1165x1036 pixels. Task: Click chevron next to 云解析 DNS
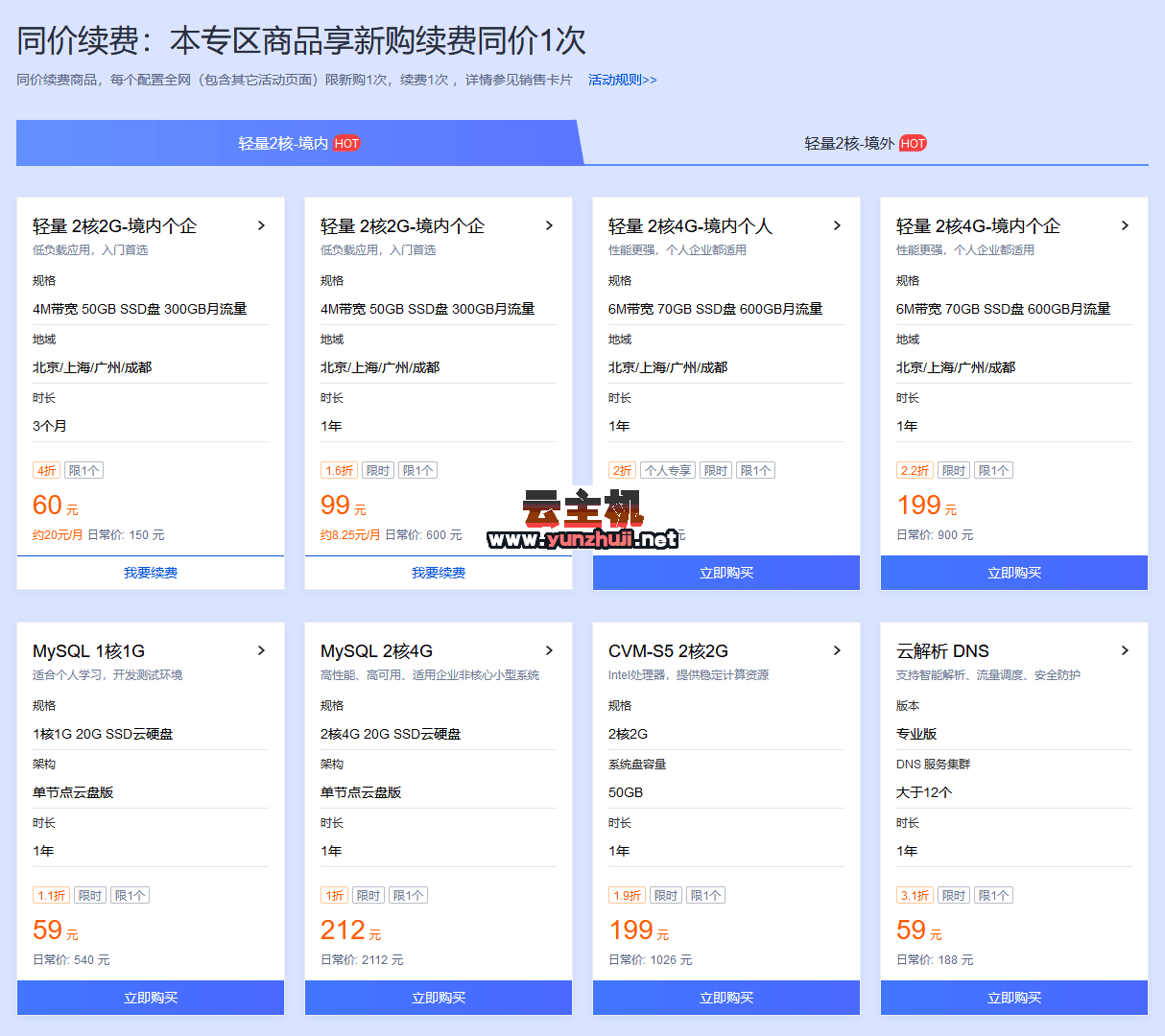[x=1125, y=650]
